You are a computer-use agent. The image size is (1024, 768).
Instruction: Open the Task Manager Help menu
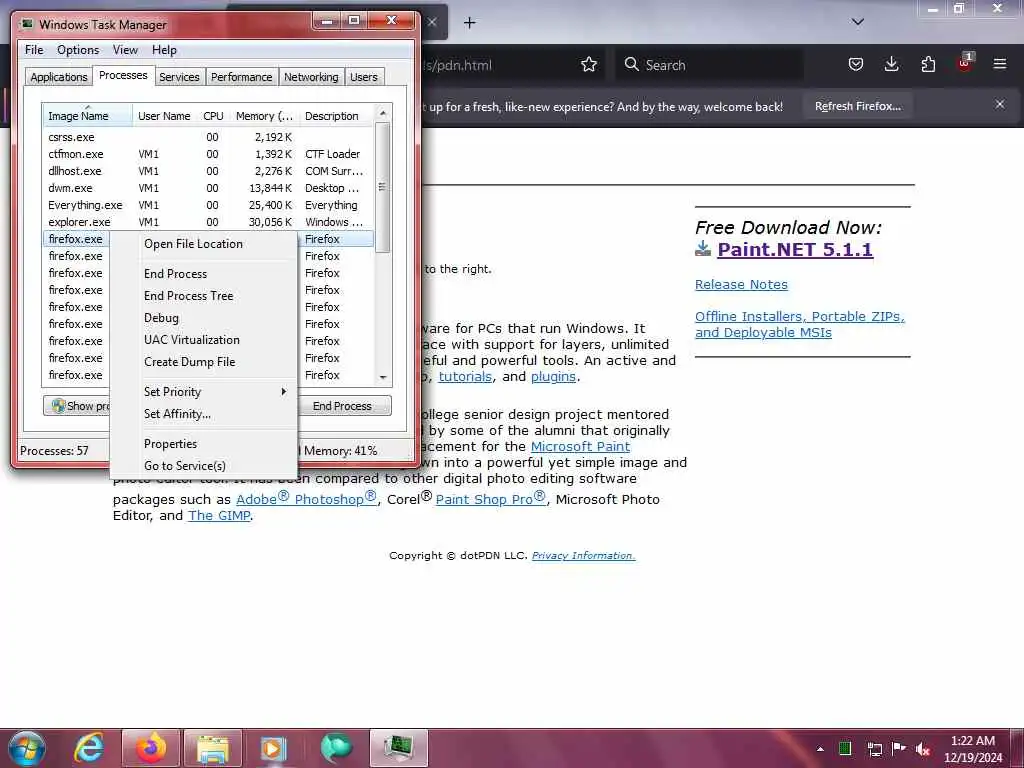pos(165,50)
